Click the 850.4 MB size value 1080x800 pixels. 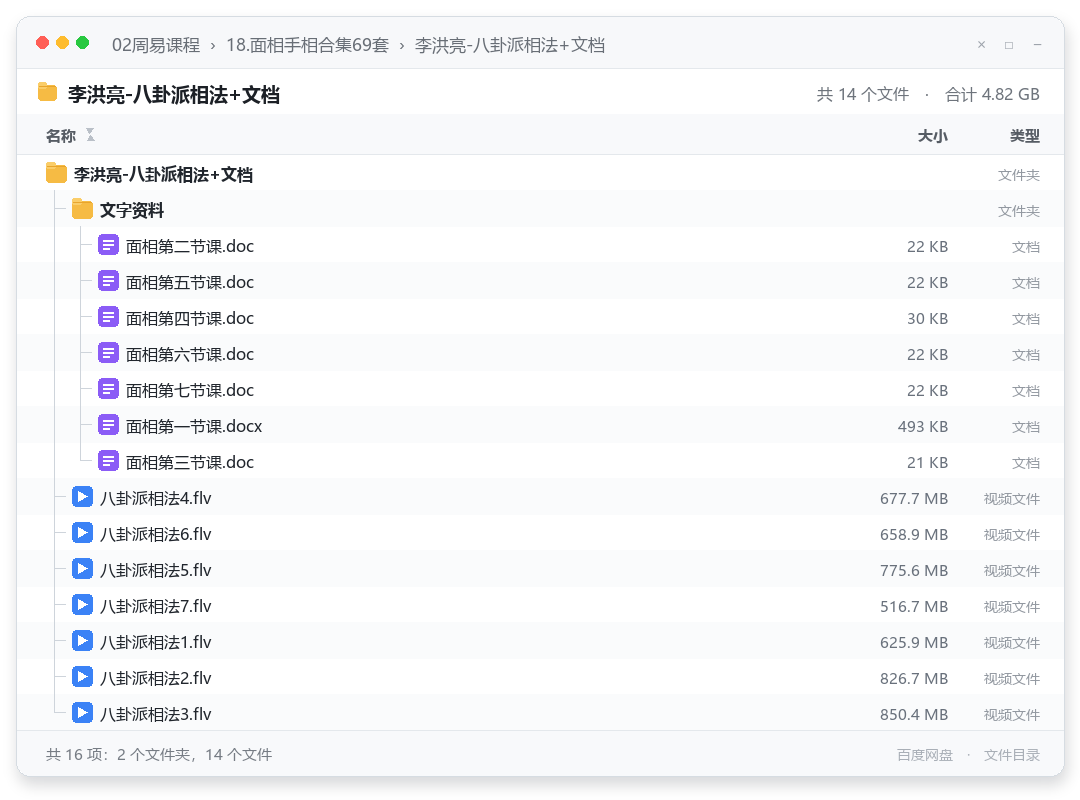[914, 715]
